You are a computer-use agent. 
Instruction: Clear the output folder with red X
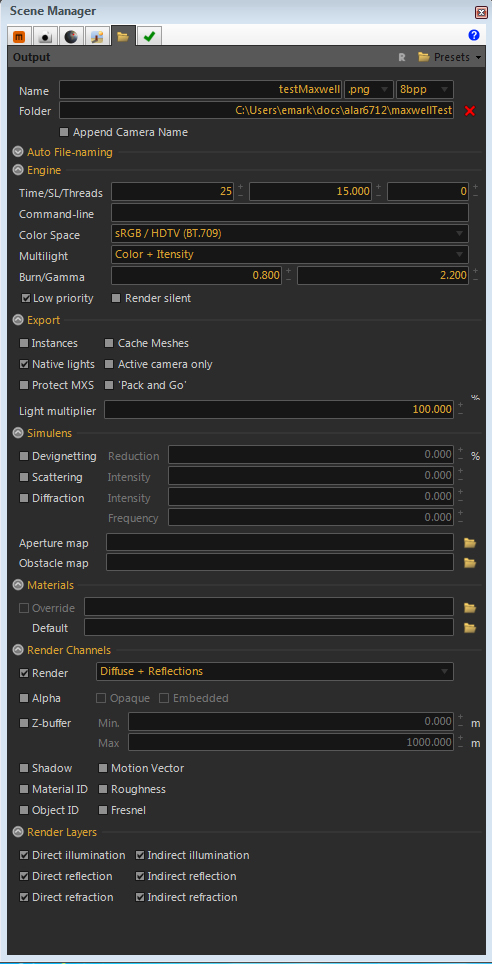point(470,111)
